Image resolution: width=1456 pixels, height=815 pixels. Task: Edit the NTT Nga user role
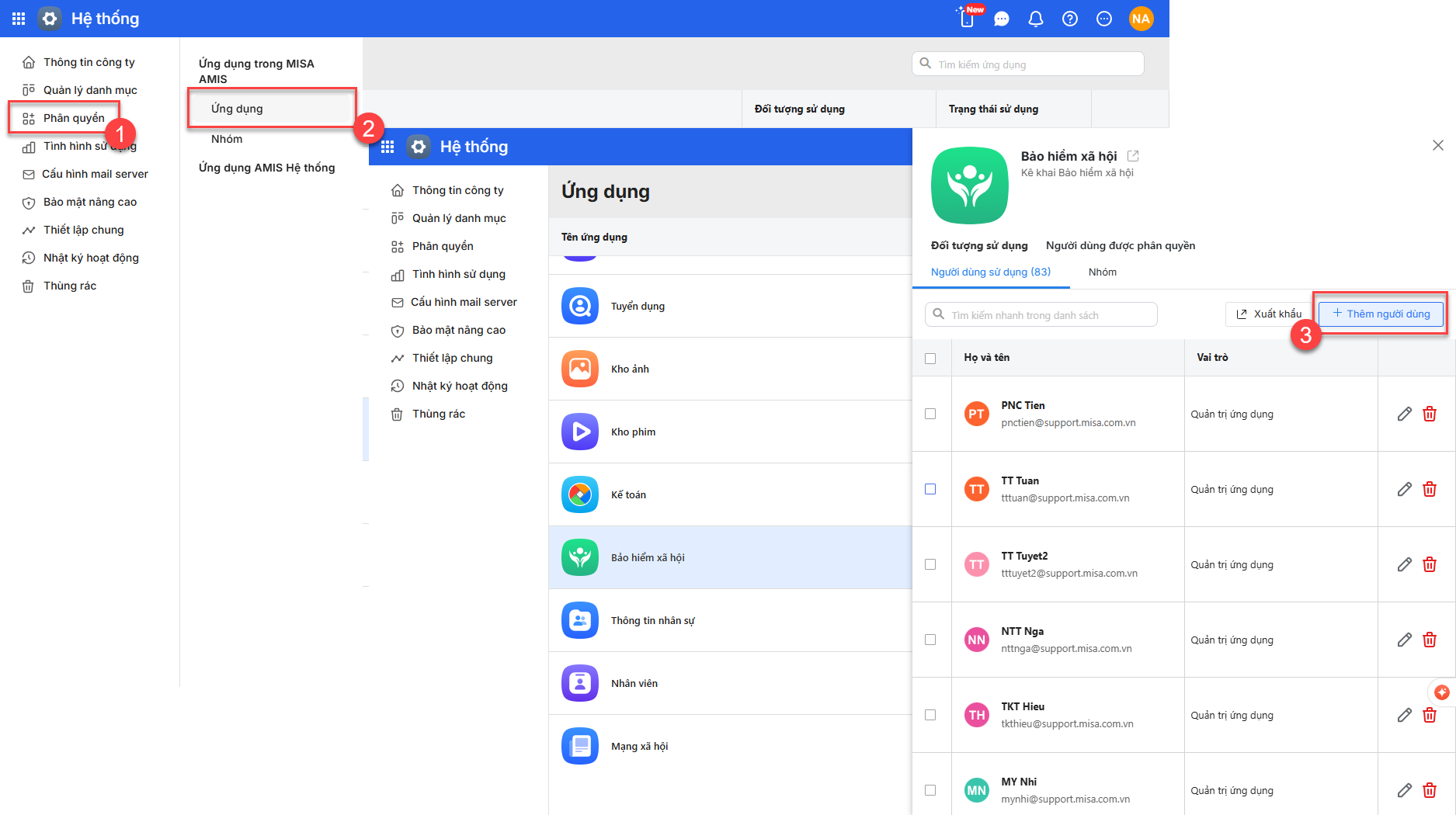1404,640
